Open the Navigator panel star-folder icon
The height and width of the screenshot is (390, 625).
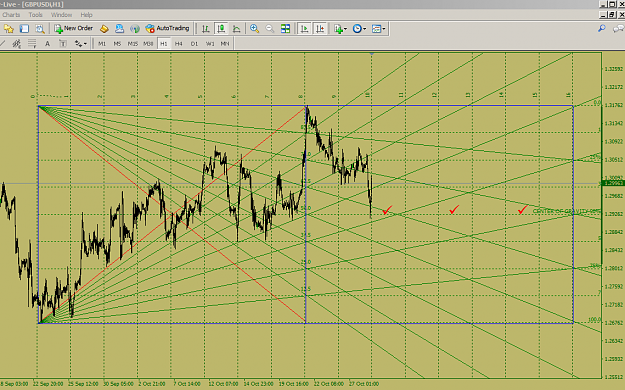(8, 29)
